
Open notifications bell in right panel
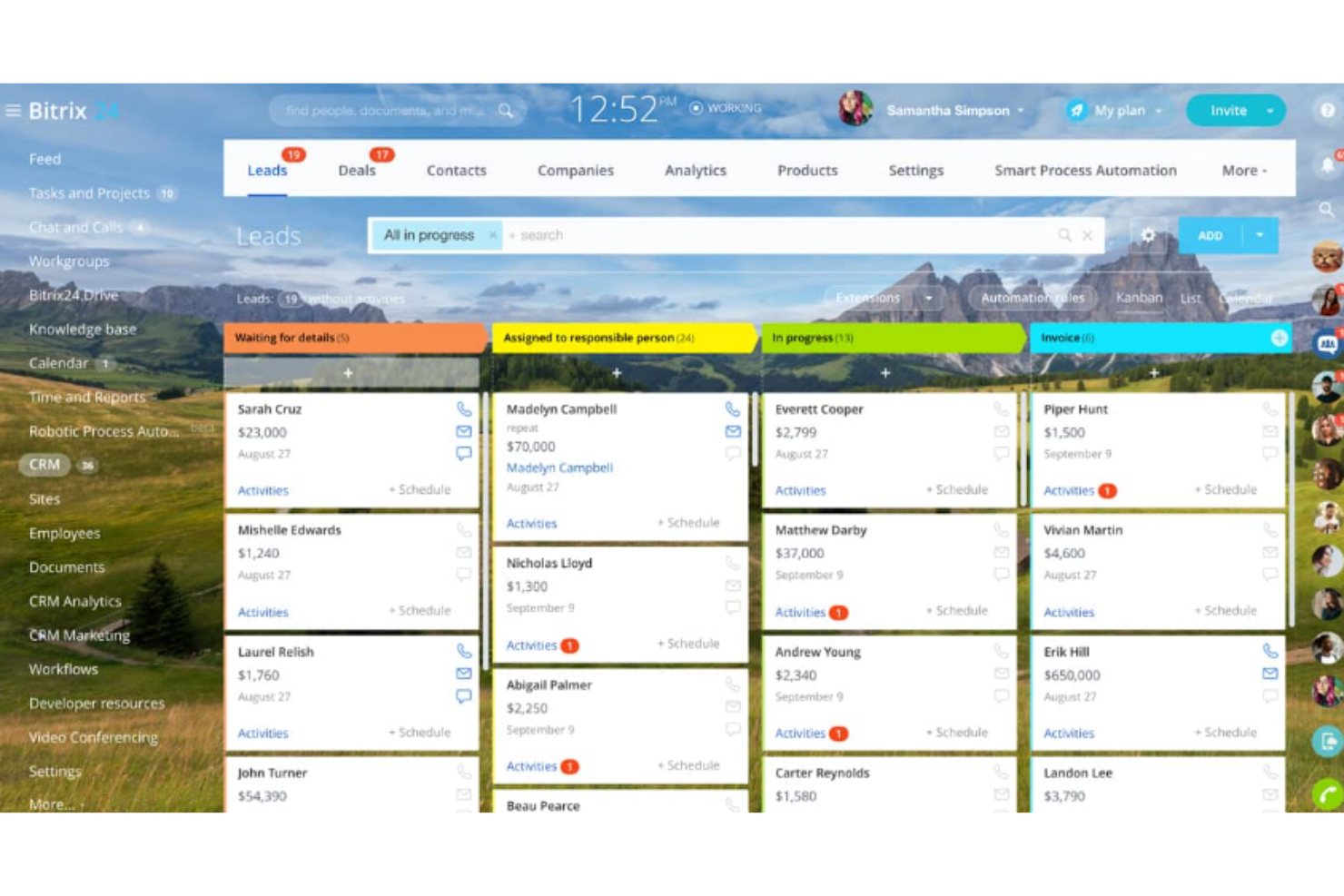pyautogui.click(x=1328, y=165)
